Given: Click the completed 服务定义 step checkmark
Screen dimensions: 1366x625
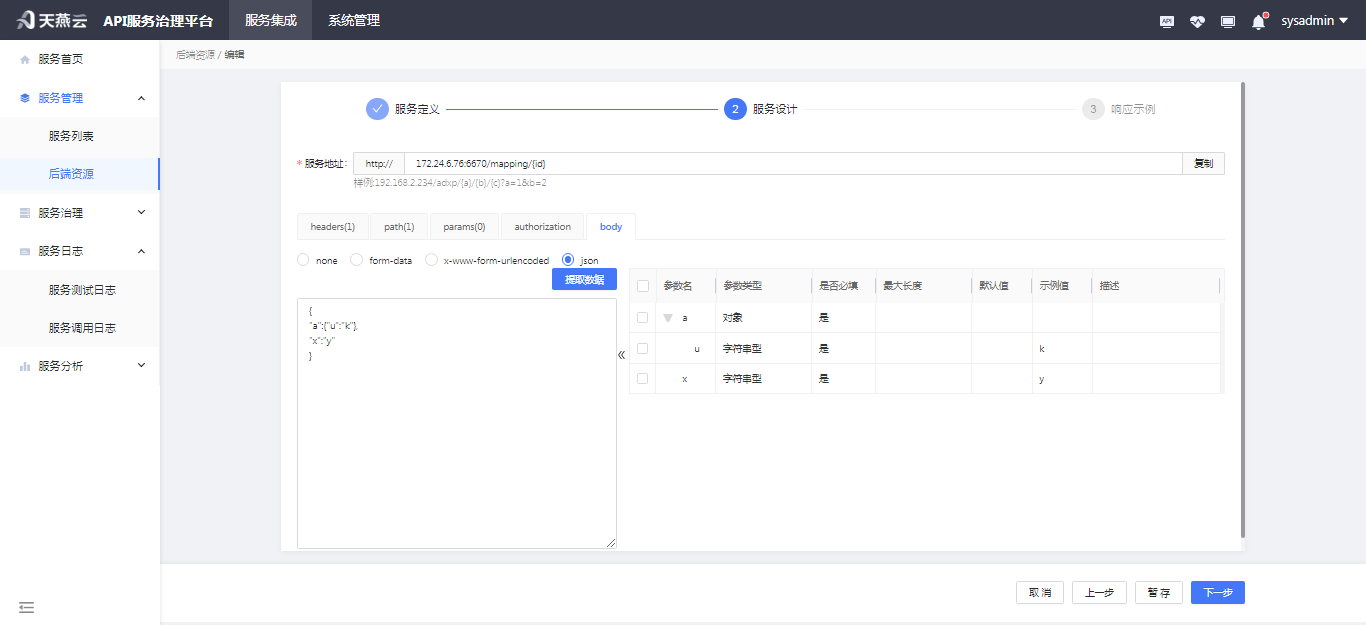Looking at the screenshot, I should click(377, 109).
